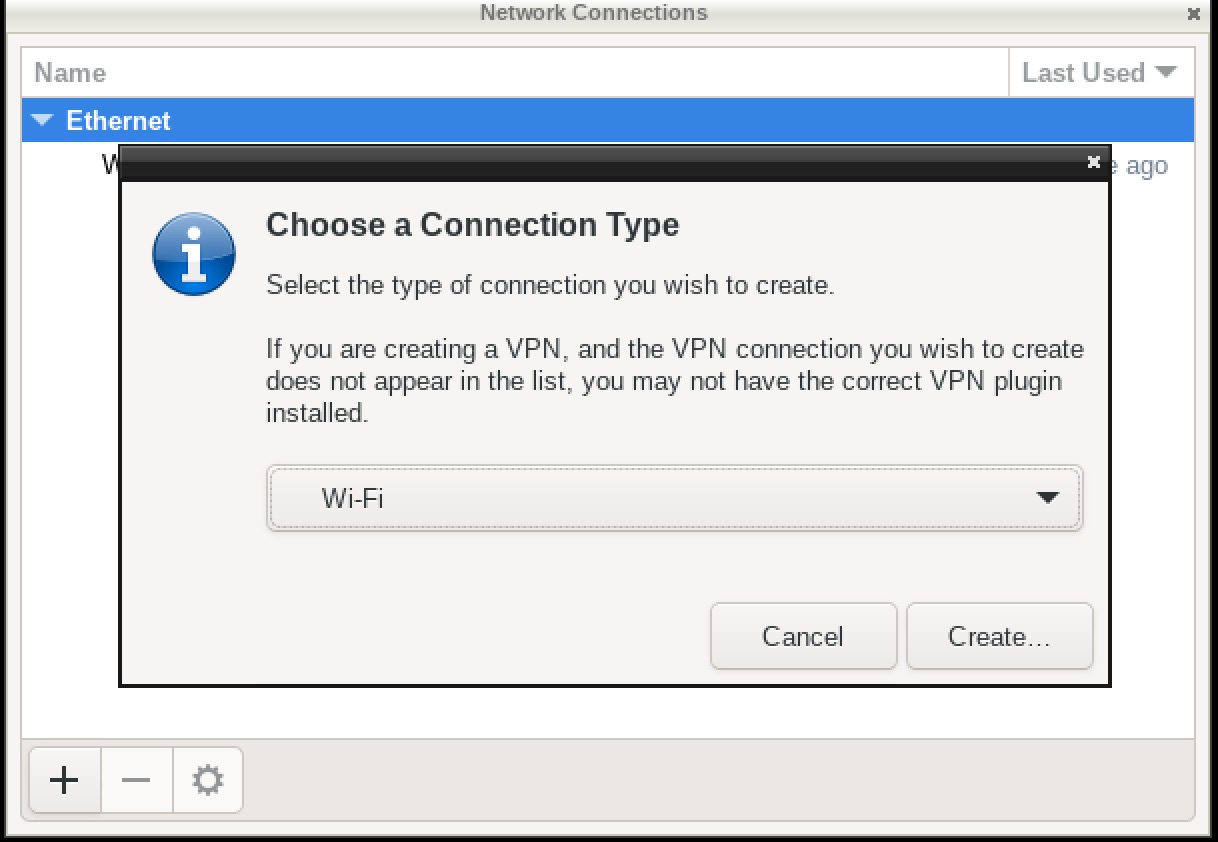
Task: Open settings with the gear icon
Action: click(207, 779)
